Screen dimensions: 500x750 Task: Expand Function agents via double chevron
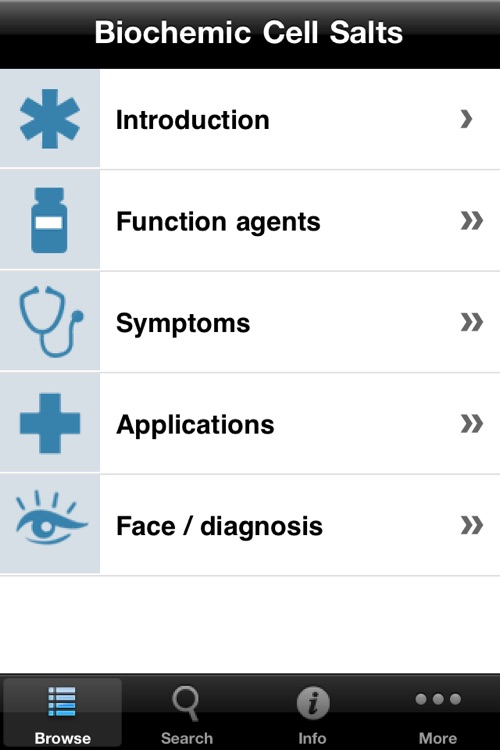click(472, 221)
